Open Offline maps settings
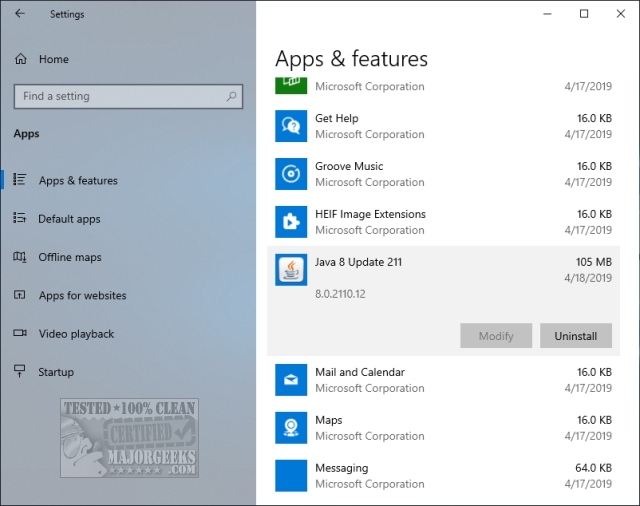 (x=70, y=257)
